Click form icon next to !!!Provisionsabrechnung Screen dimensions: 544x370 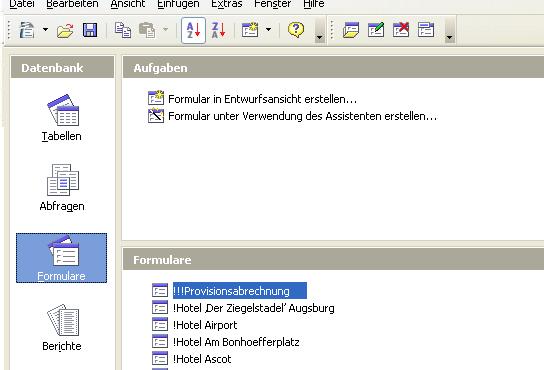point(160,291)
